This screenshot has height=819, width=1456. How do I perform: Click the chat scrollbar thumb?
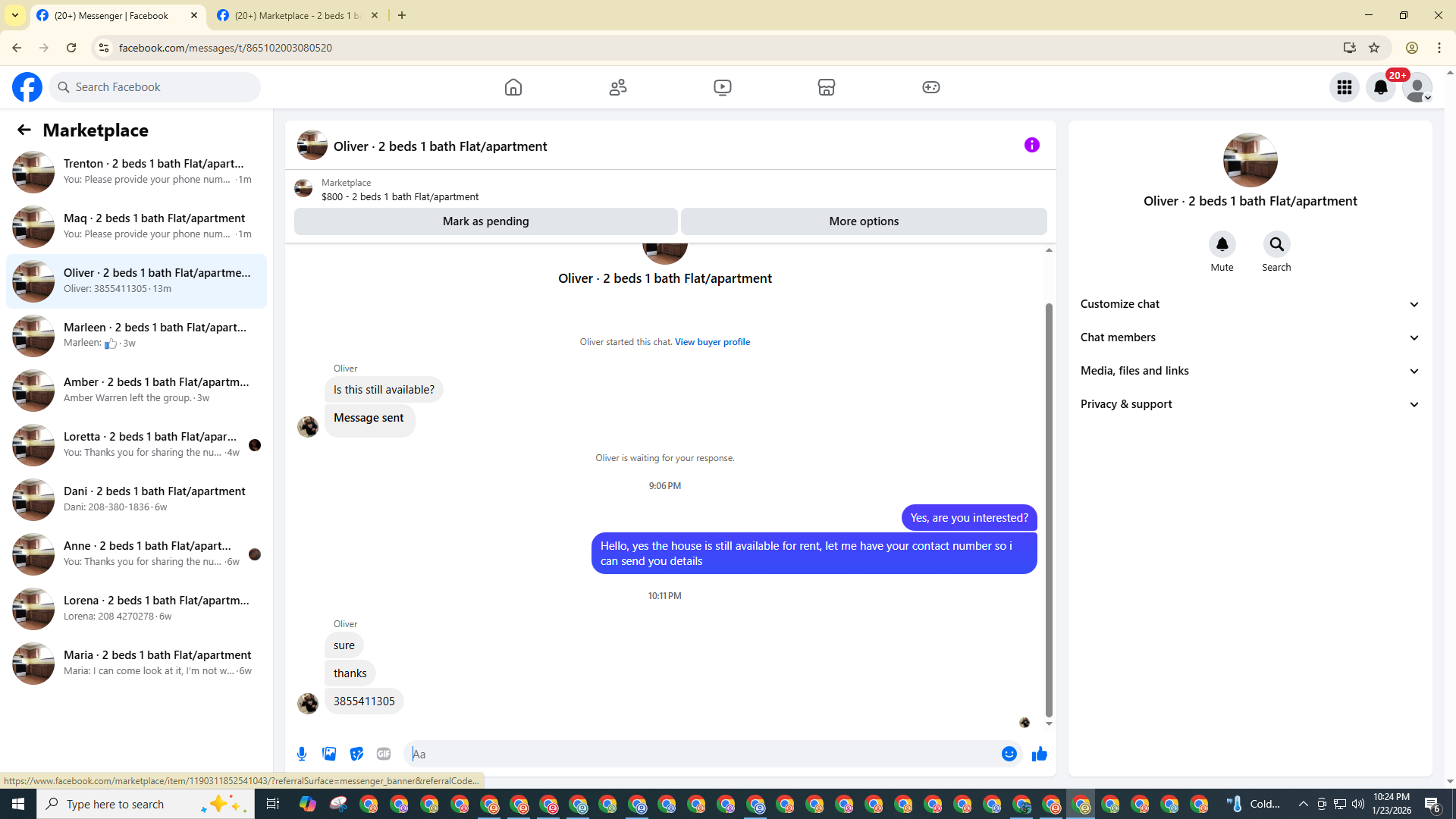pos(1049,508)
